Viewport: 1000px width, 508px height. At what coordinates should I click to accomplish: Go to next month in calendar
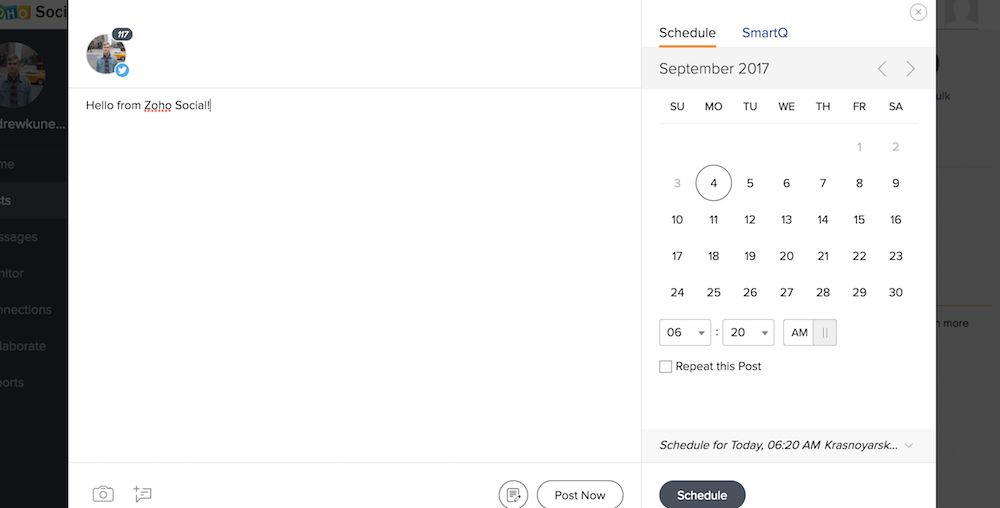(x=910, y=69)
